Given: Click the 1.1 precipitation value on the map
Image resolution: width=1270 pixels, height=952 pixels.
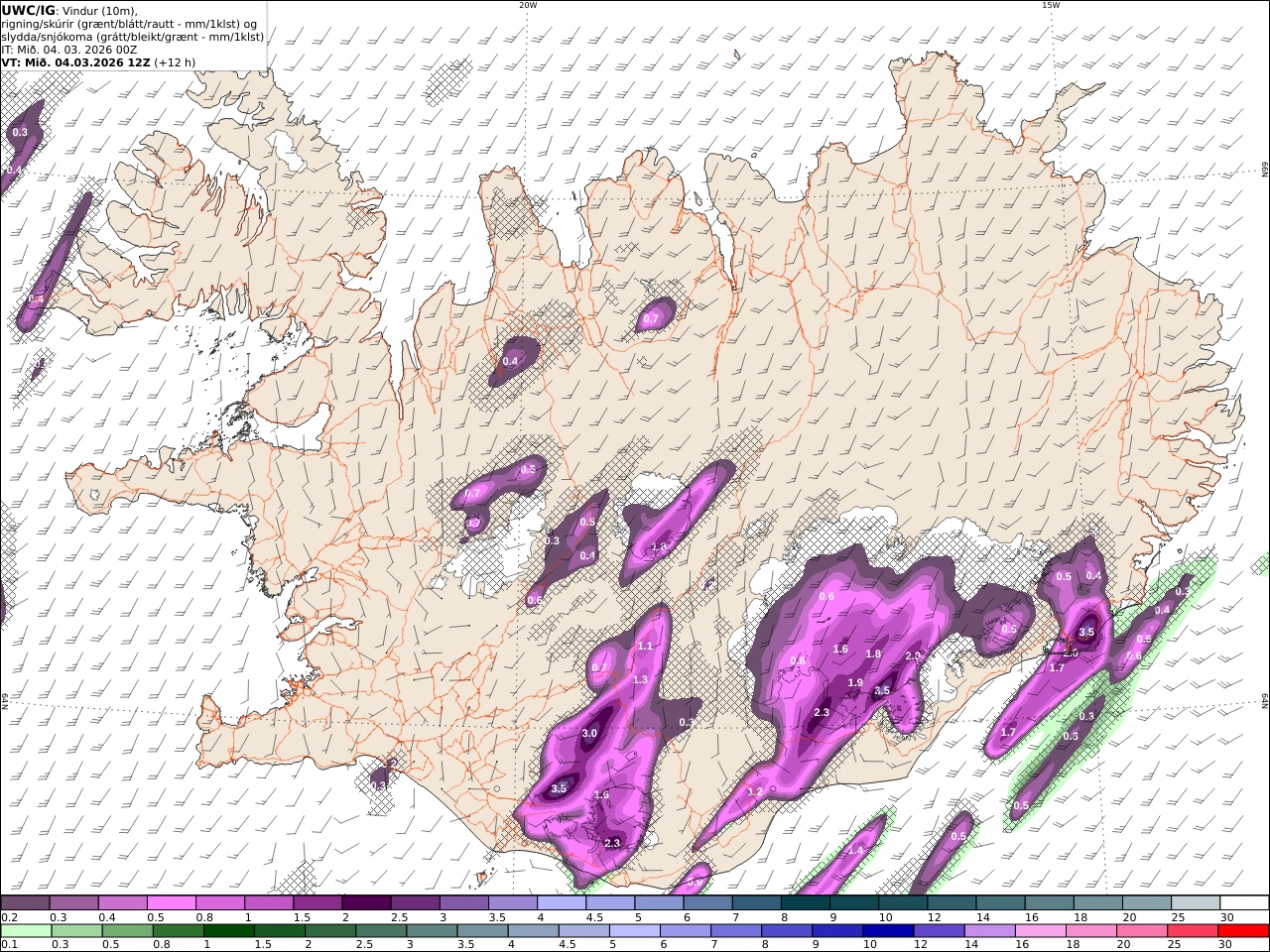Looking at the screenshot, I should 645,647.
